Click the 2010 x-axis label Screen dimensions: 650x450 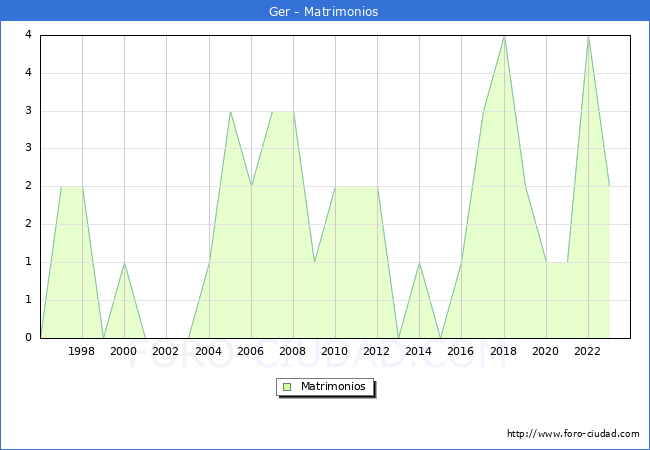coord(334,351)
